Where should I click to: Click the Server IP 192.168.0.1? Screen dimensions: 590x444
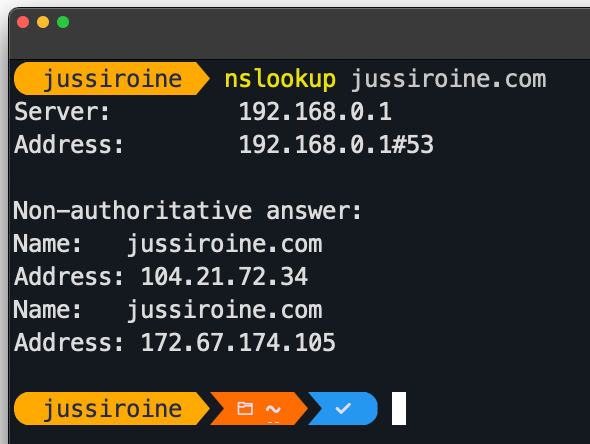(x=315, y=112)
